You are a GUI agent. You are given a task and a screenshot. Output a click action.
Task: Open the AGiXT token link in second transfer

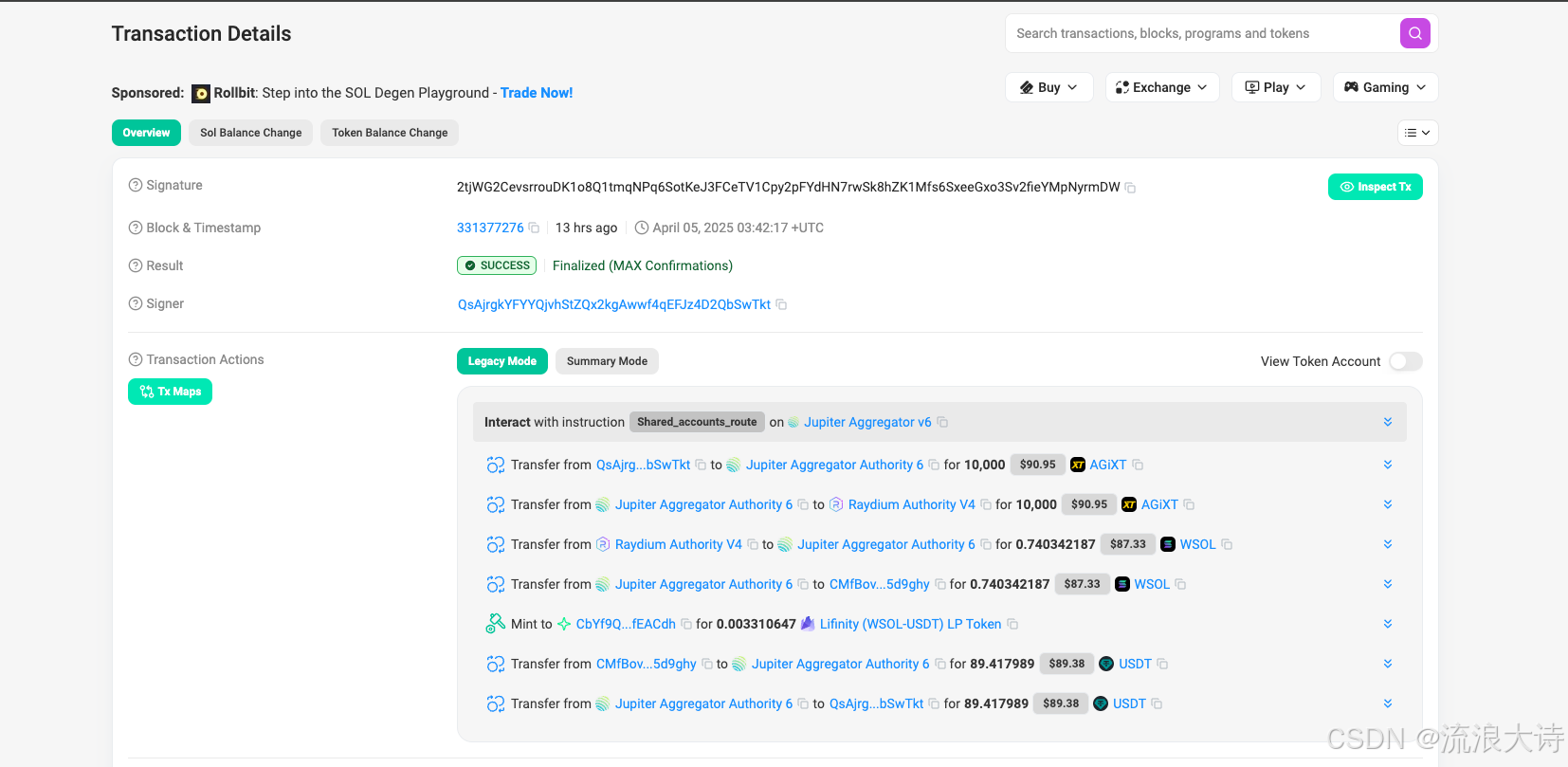coord(1159,504)
